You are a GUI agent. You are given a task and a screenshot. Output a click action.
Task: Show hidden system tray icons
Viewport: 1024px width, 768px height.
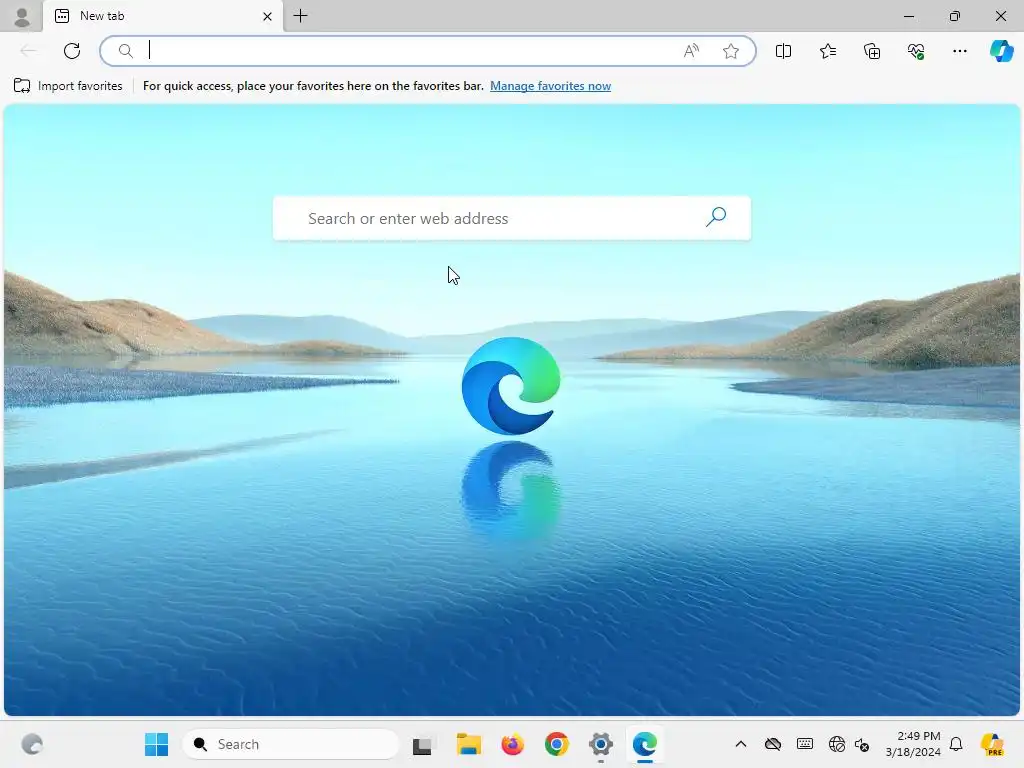pos(741,744)
